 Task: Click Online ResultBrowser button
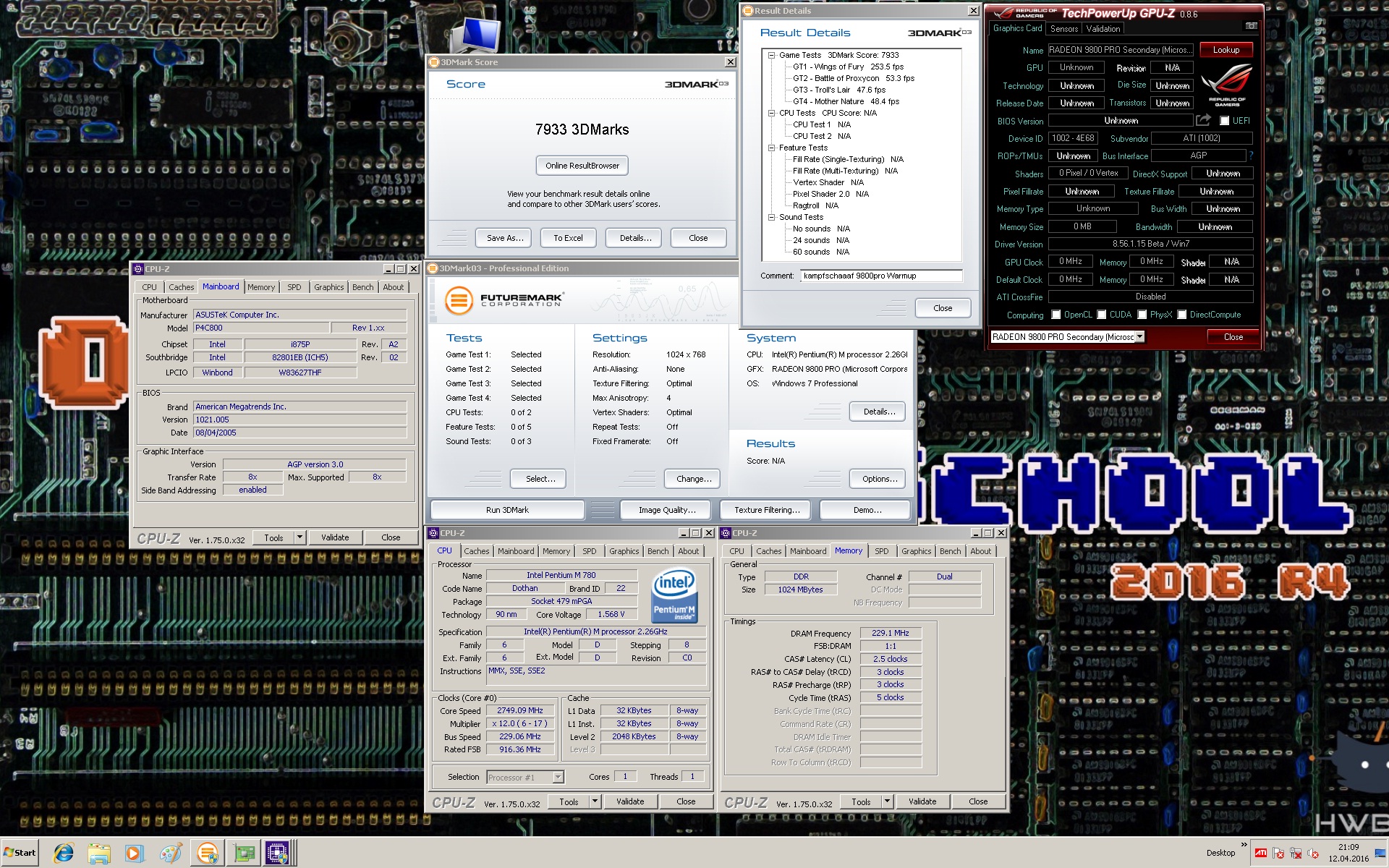(582, 166)
